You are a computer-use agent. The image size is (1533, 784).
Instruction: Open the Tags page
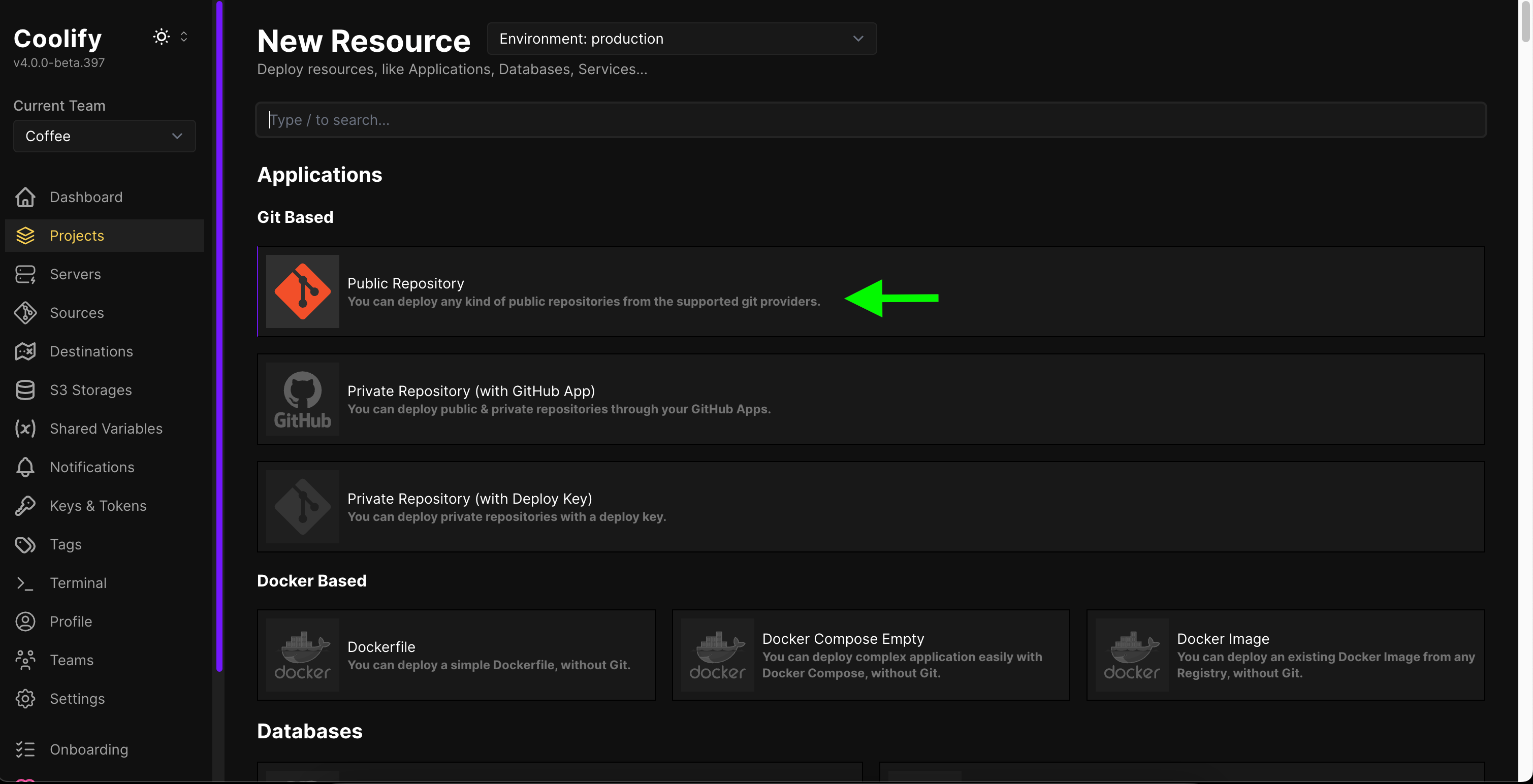(x=104, y=544)
